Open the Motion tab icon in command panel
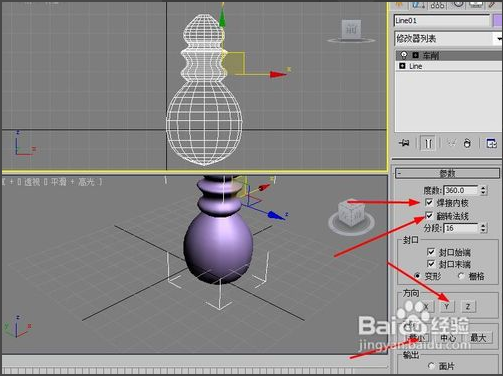This screenshot has width=503, height=376. point(458,4)
